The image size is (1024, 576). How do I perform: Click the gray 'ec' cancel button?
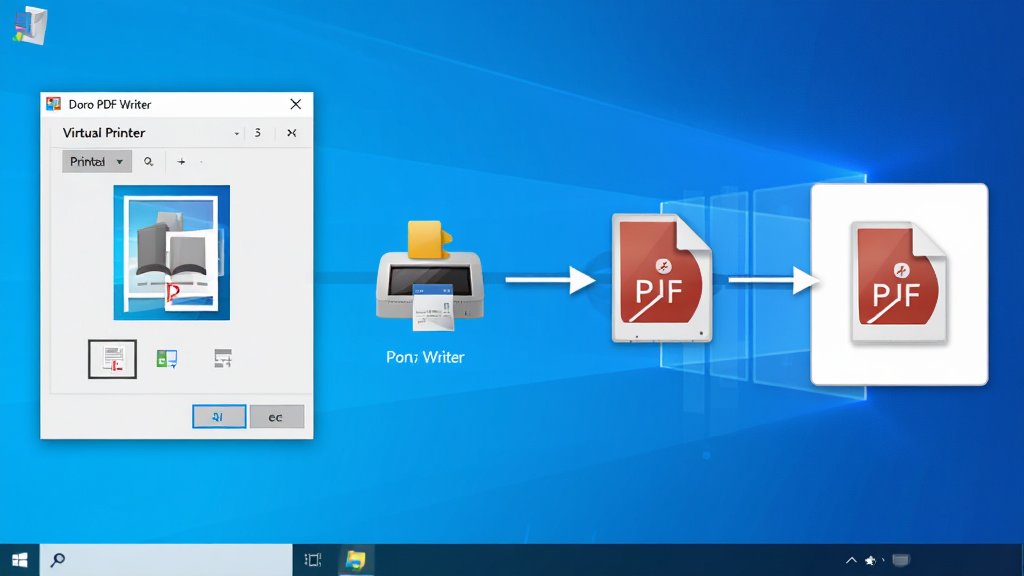277,417
